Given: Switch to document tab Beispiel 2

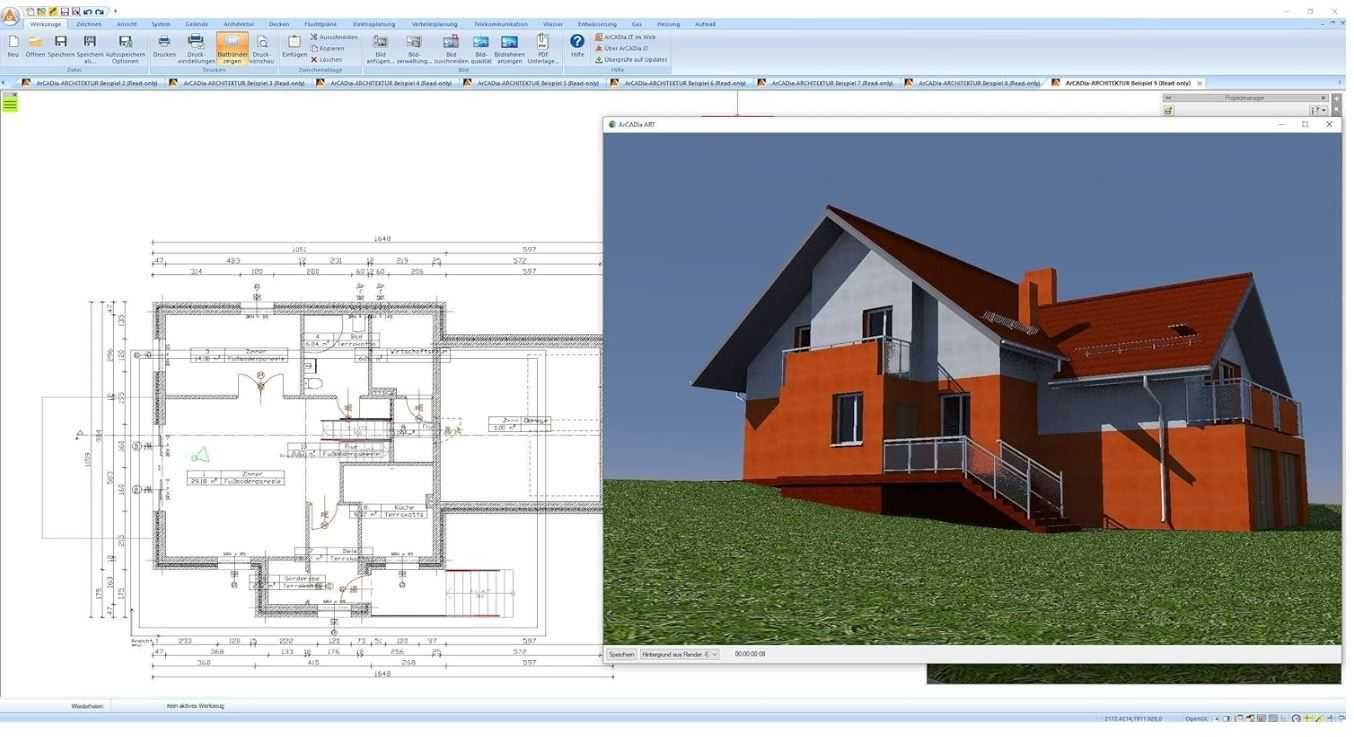Looking at the screenshot, I should [91, 83].
